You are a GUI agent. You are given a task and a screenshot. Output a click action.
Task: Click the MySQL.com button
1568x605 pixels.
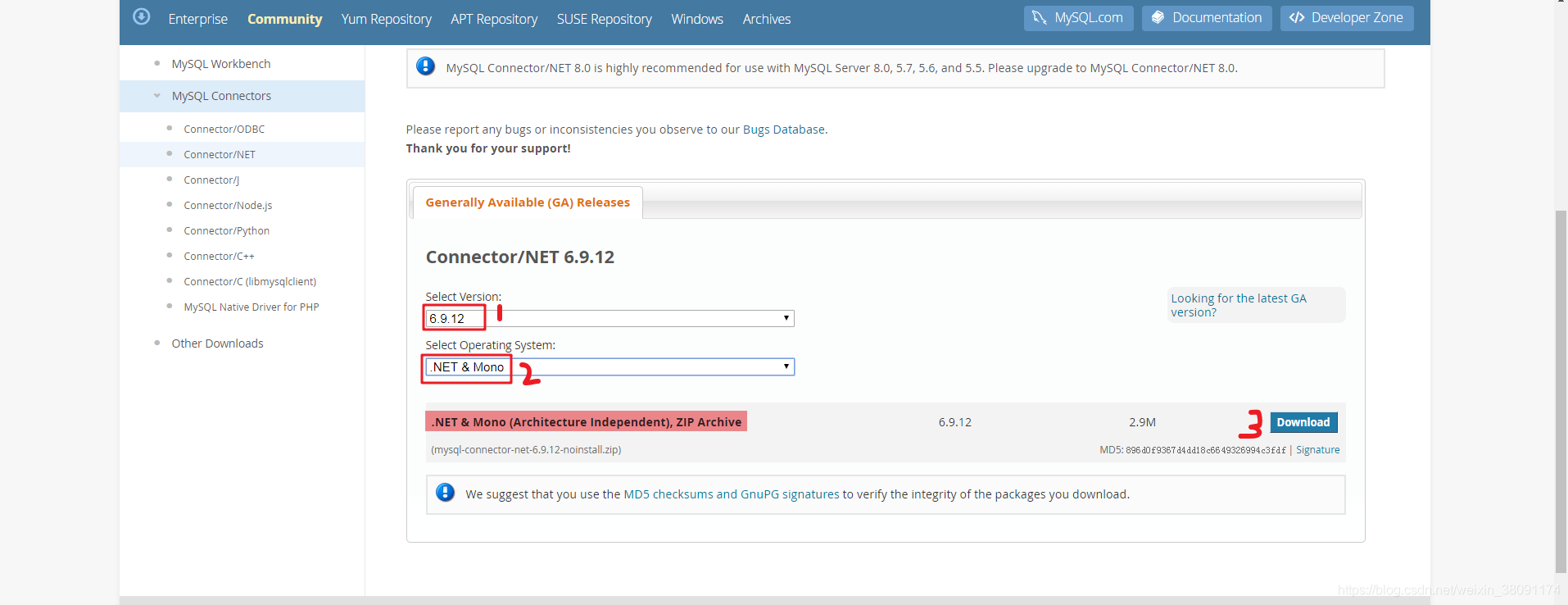pyautogui.click(x=1078, y=18)
